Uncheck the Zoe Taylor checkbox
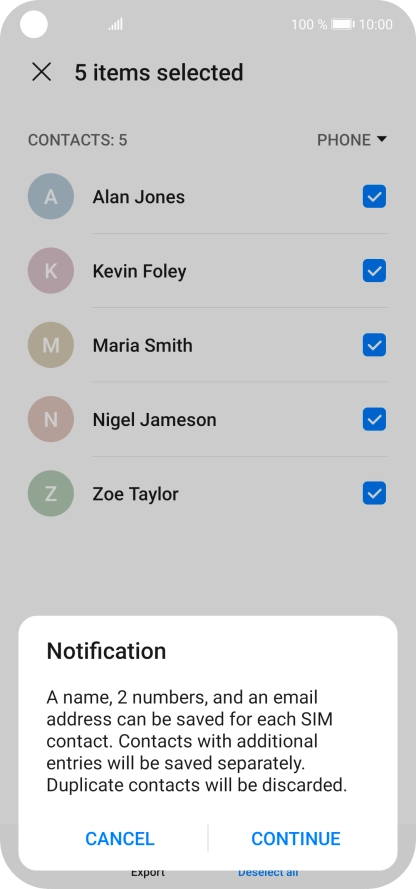This screenshot has height=889, width=416. 375,494
